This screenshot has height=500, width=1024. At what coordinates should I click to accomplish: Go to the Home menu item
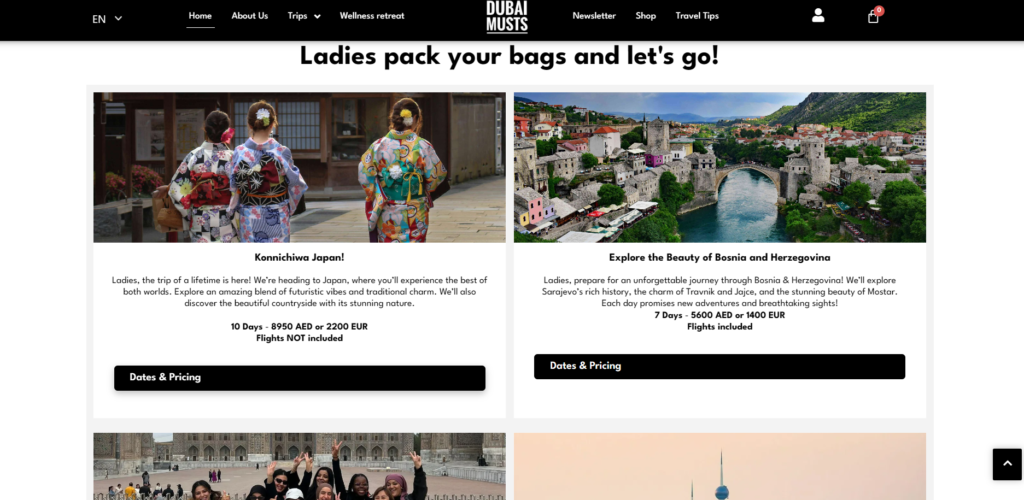click(200, 16)
